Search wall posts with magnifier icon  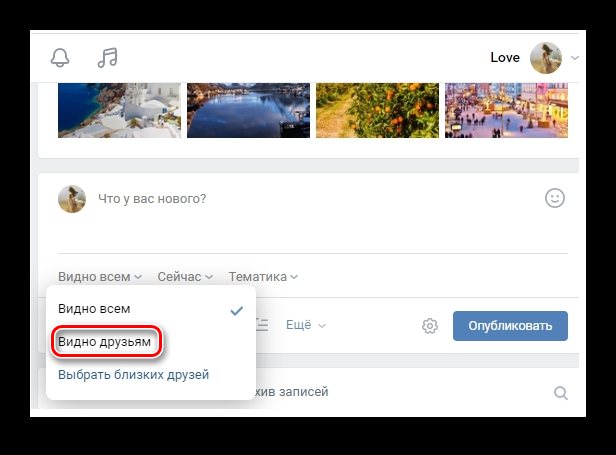[561, 393]
